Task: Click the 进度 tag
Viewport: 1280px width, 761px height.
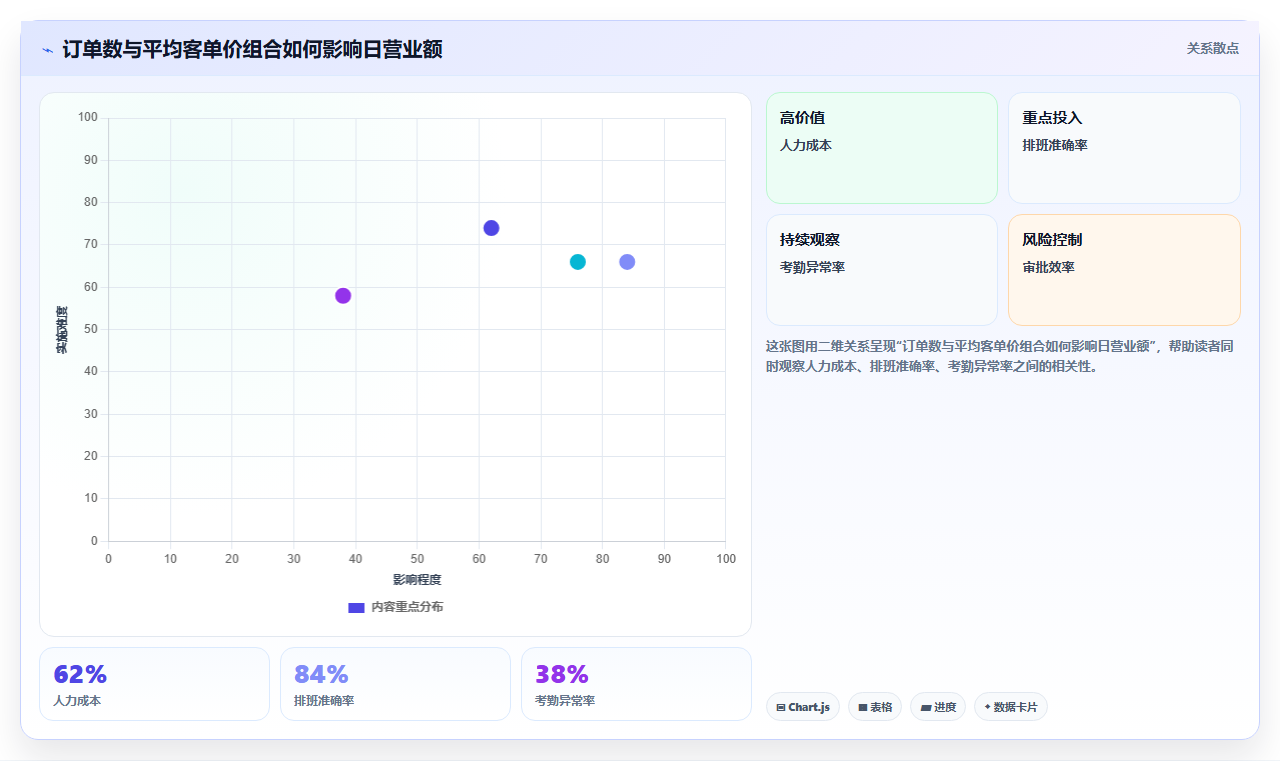Action: pos(938,707)
